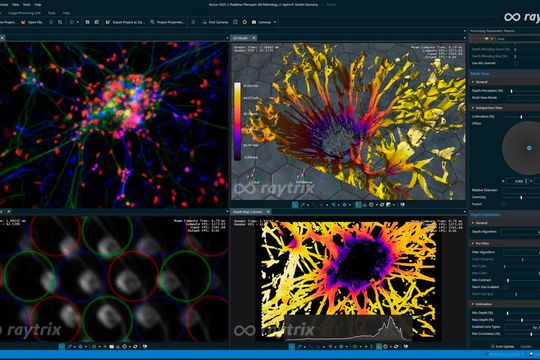This screenshot has height=360, width=540.
Task: Click the search field in parameters panel
Action: coord(519,39)
